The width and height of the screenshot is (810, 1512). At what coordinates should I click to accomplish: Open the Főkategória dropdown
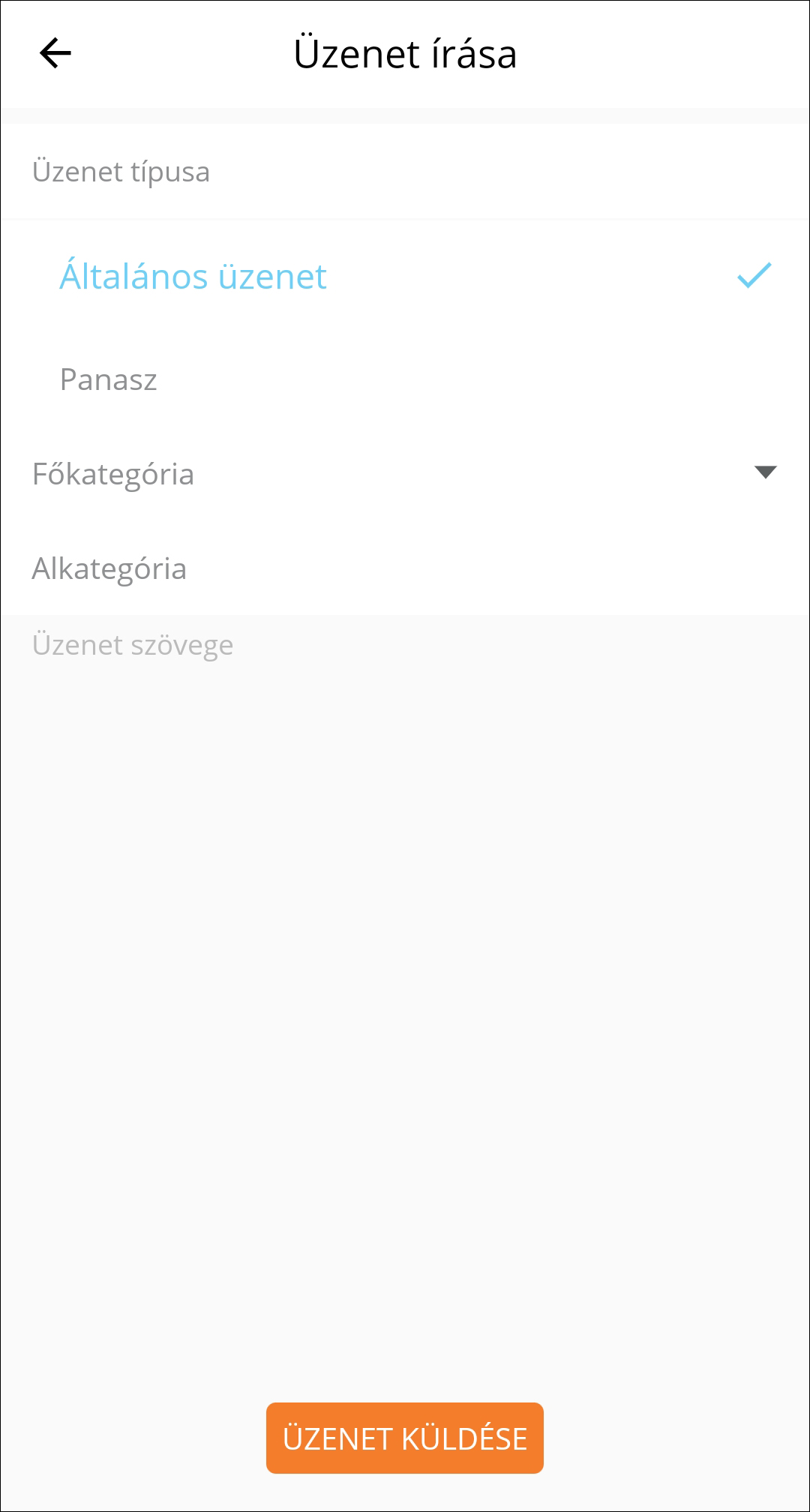click(x=405, y=474)
